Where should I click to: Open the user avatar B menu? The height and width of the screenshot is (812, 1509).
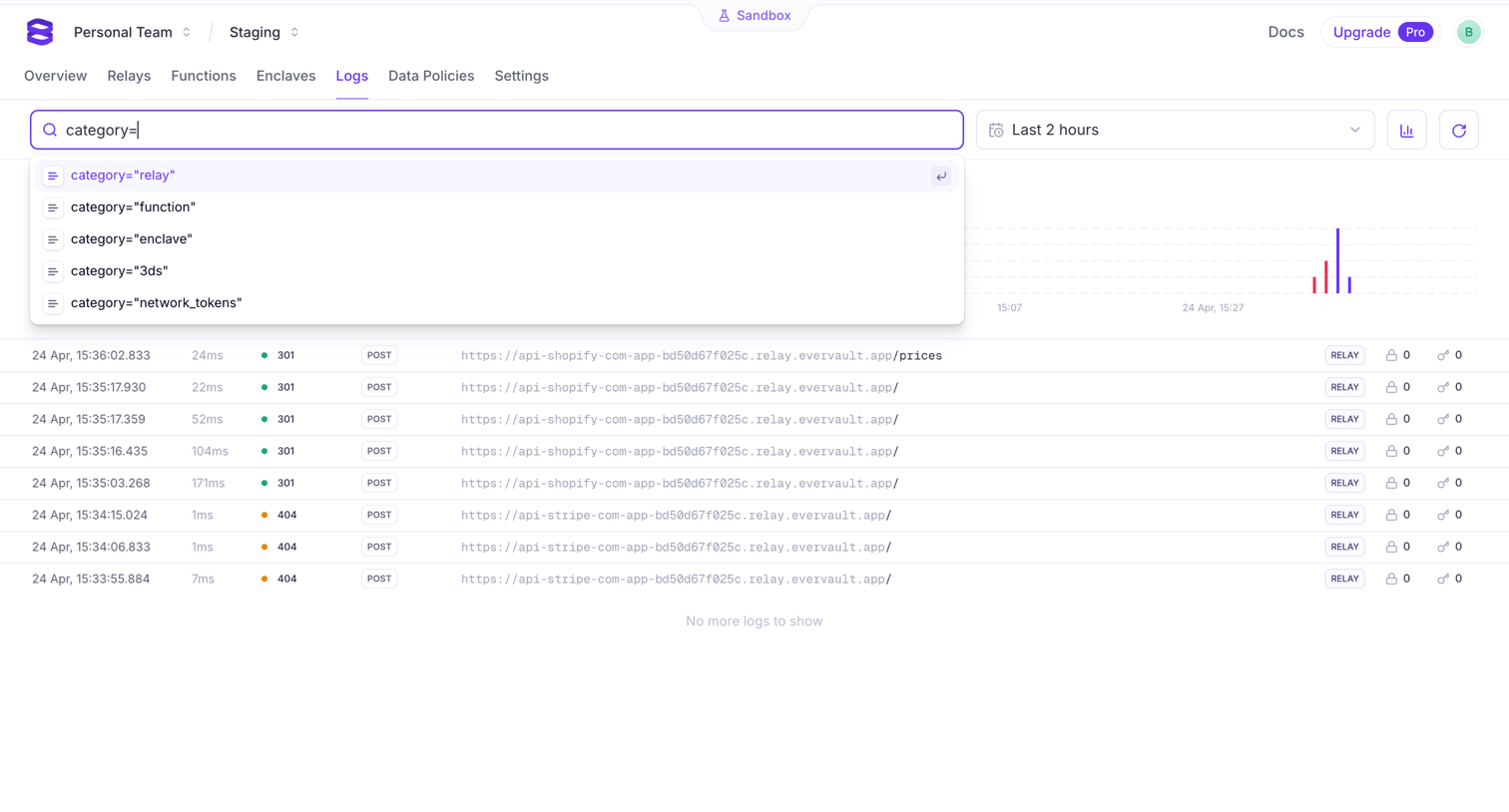[x=1468, y=32]
